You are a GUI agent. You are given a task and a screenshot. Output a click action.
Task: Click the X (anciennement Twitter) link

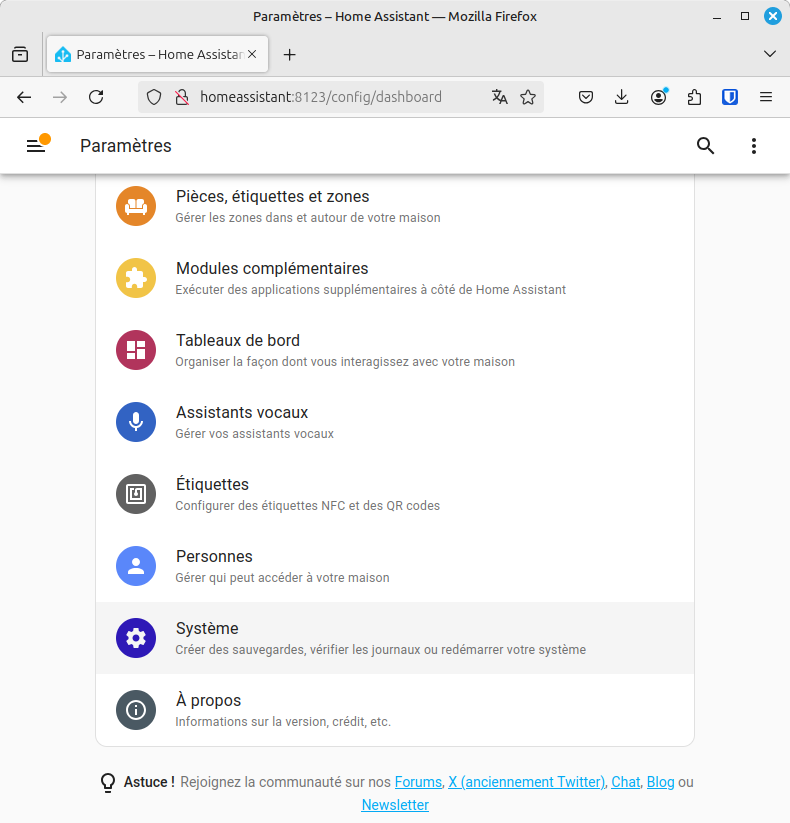[x=526, y=782]
